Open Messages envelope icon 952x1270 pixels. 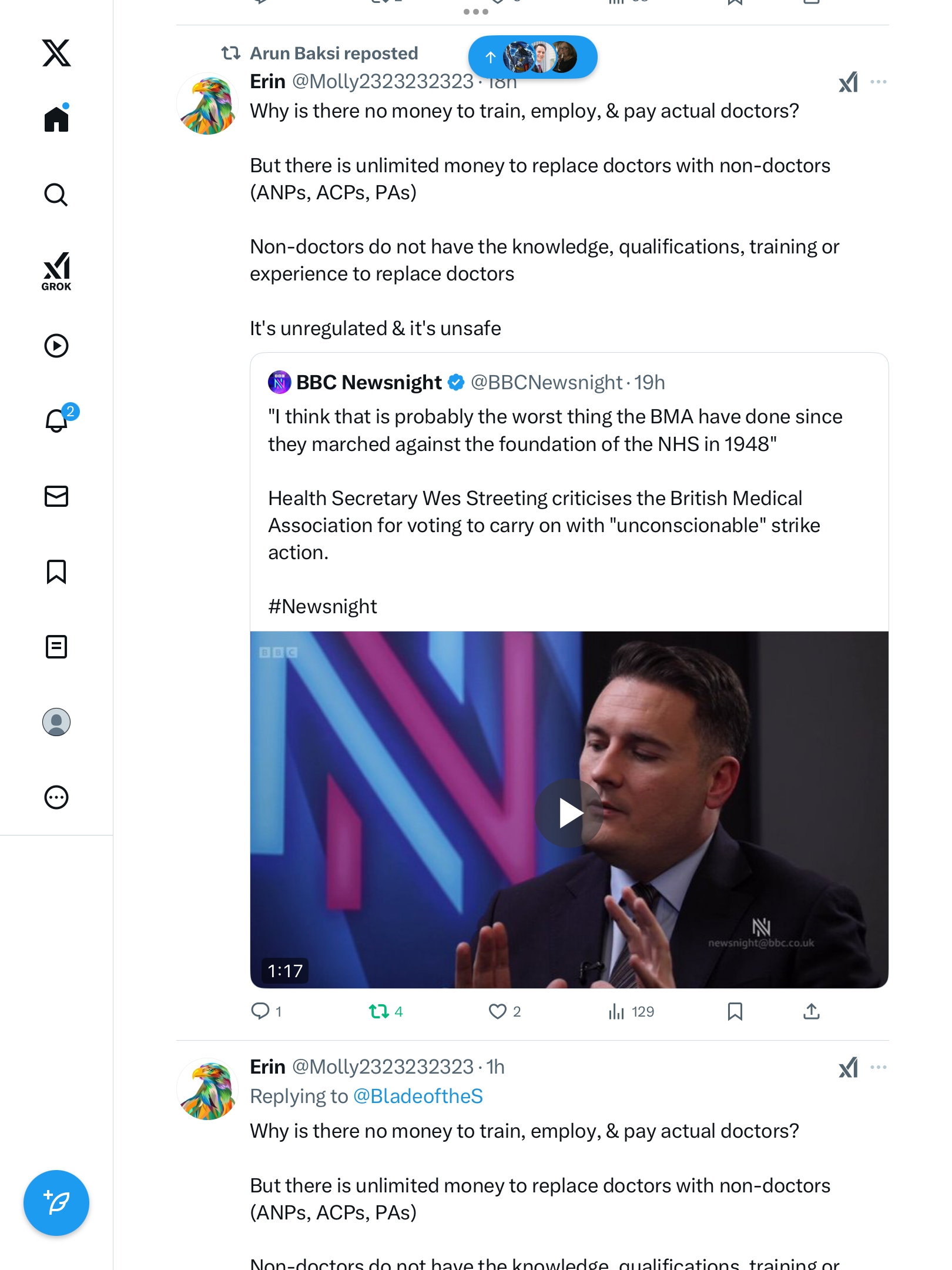point(56,496)
